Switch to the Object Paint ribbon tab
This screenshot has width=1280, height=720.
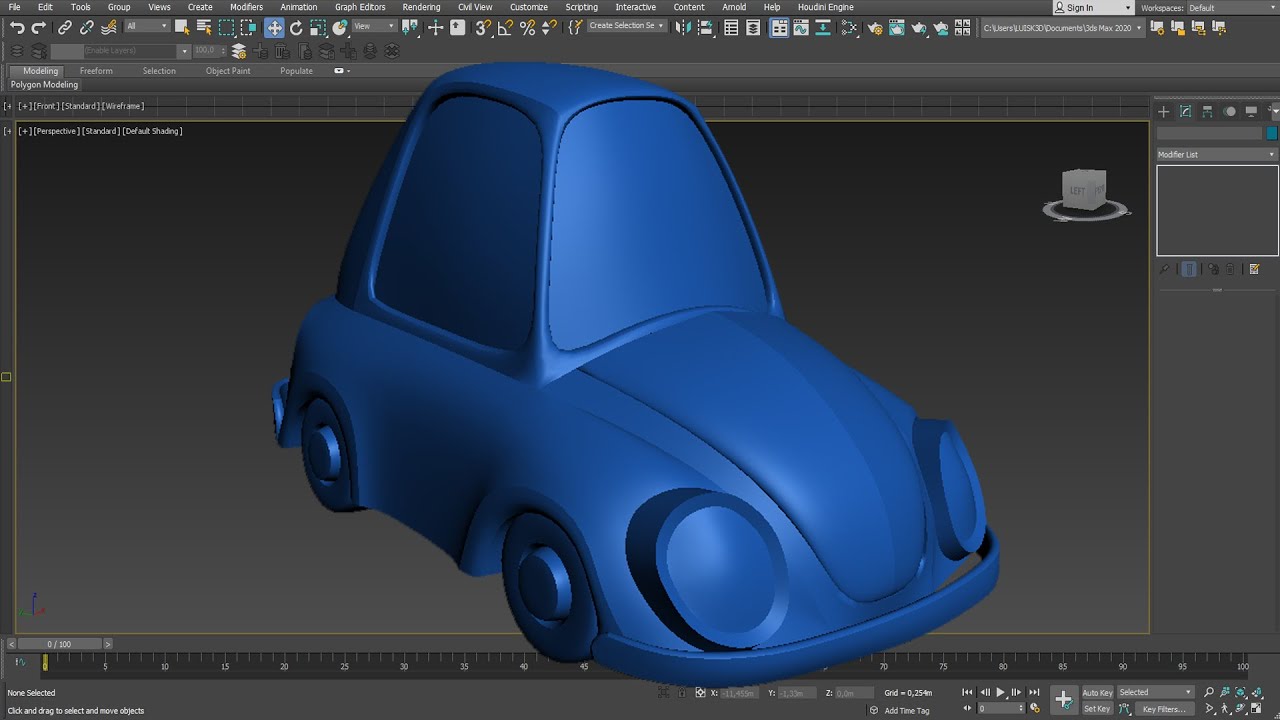click(228, 71)
